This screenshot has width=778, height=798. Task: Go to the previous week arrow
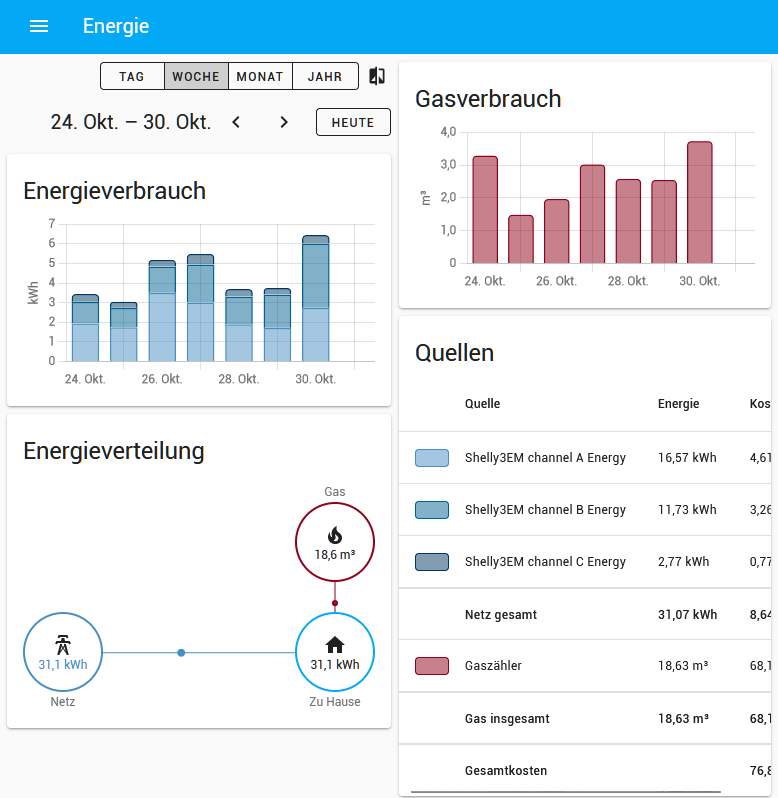point(236,122)
